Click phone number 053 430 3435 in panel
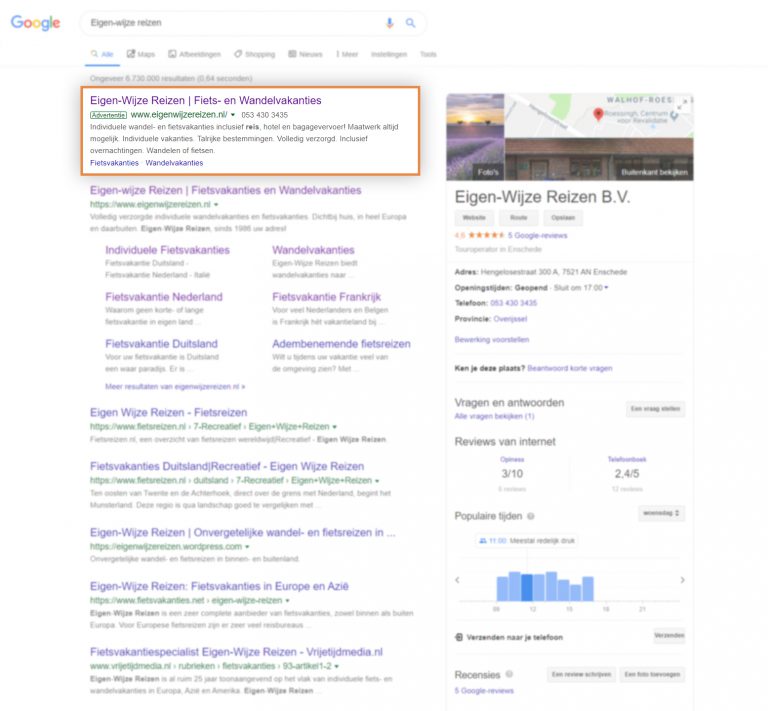Image resolution: width=768 pixels, height=711 pixels. pos(513,303)
